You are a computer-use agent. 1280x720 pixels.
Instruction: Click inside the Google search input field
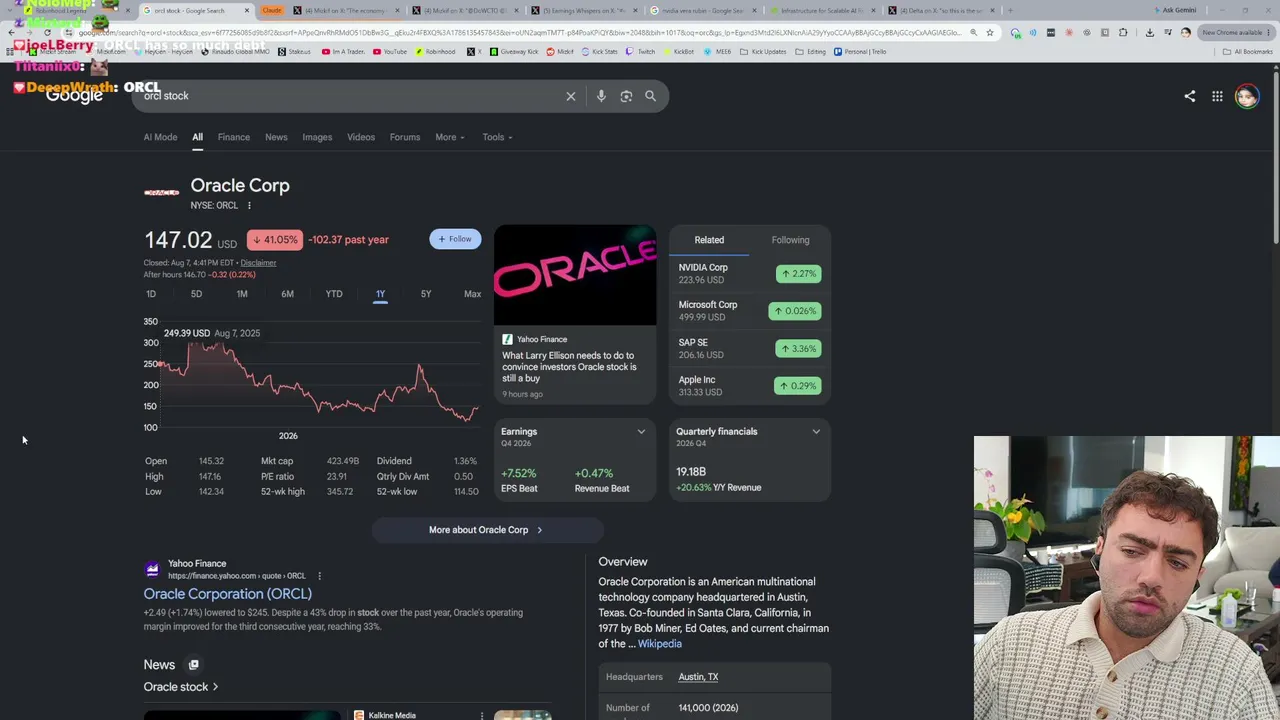[350, 96]
